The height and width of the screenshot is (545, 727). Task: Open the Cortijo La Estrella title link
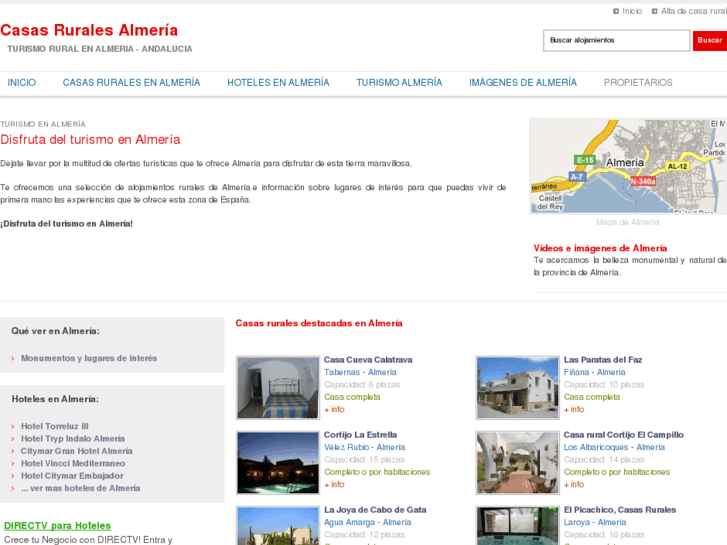pos(360,435)
